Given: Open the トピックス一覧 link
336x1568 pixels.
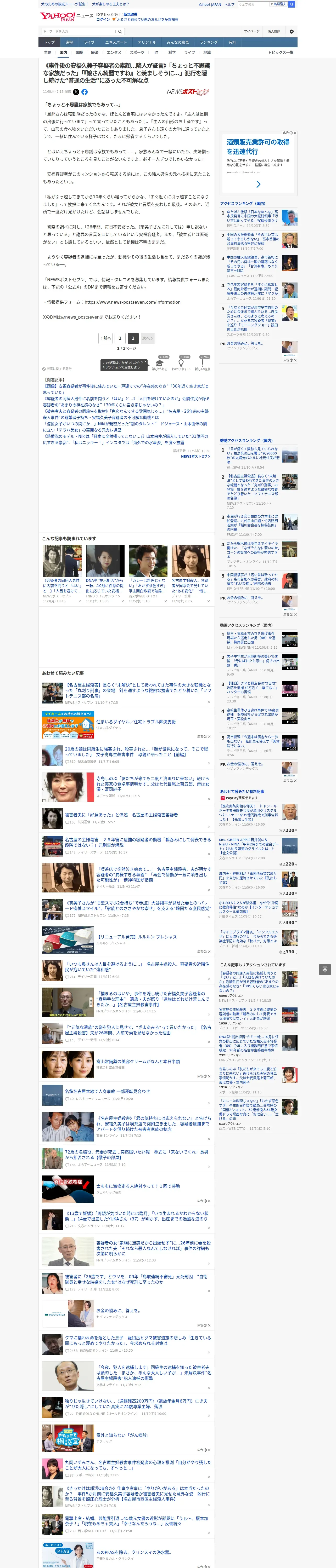Looking at the screenshot, I should 281,53.
